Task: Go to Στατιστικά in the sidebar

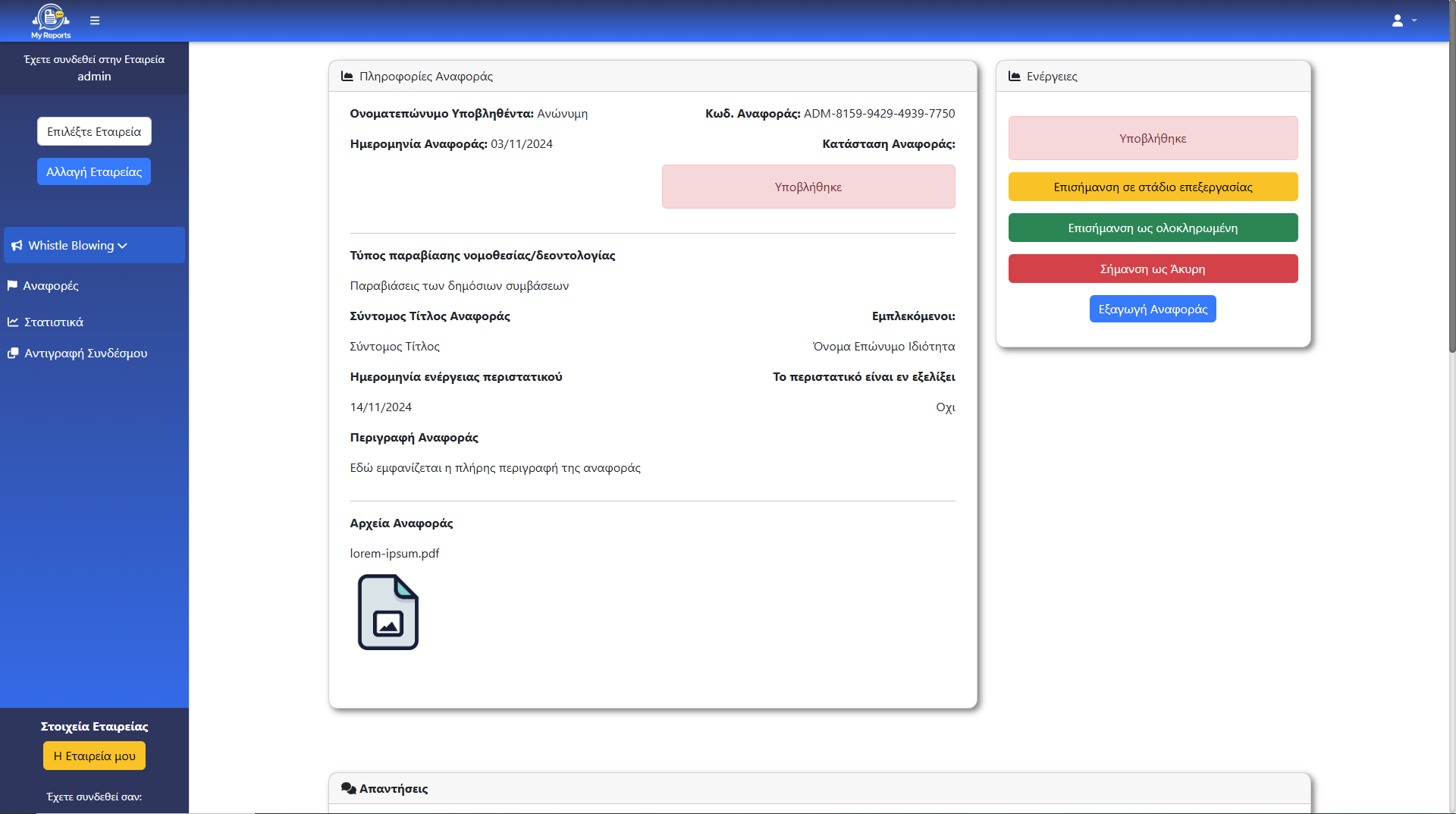Action: (54, 322)
